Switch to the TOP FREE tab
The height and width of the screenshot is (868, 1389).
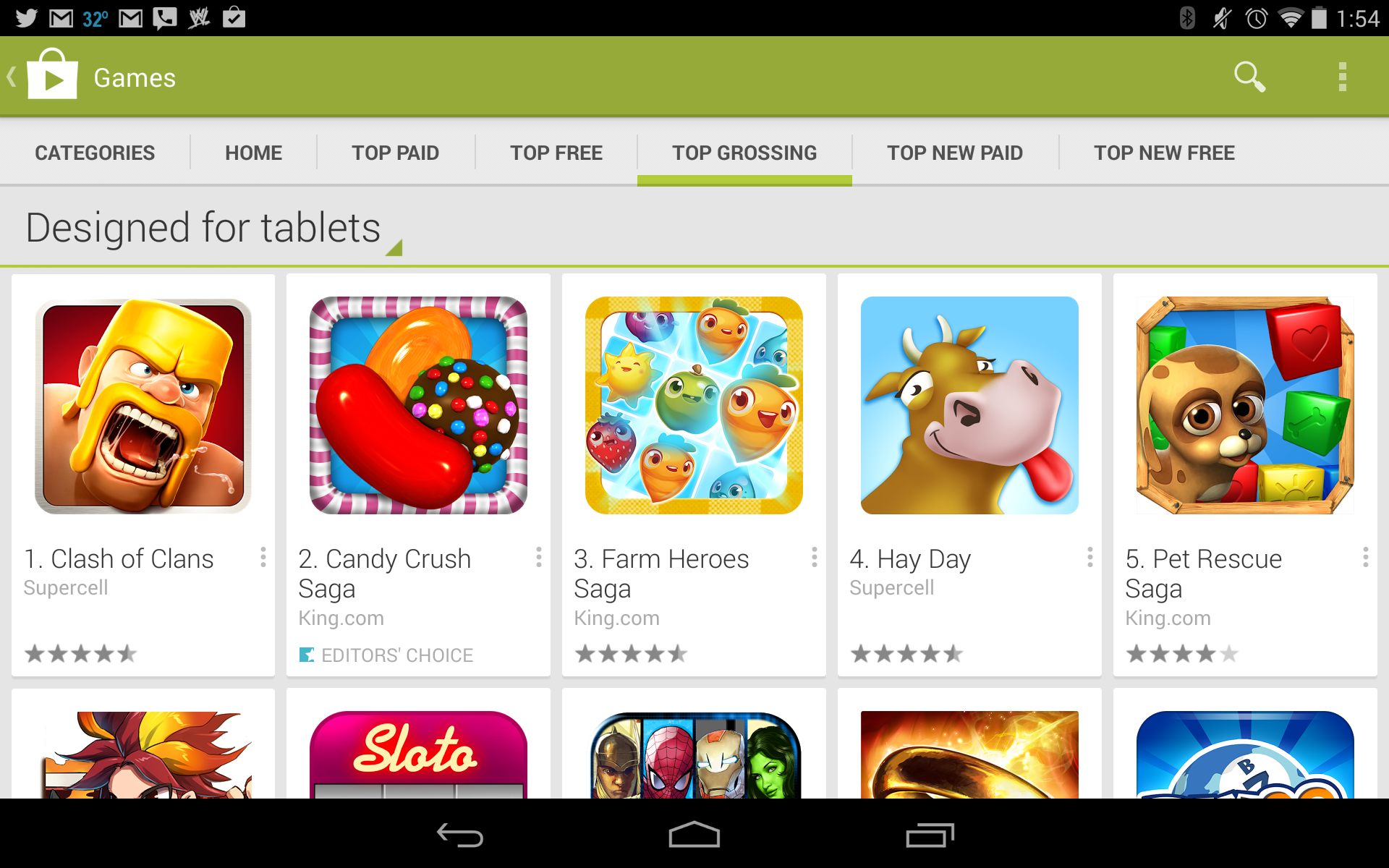tap(556, 153)
